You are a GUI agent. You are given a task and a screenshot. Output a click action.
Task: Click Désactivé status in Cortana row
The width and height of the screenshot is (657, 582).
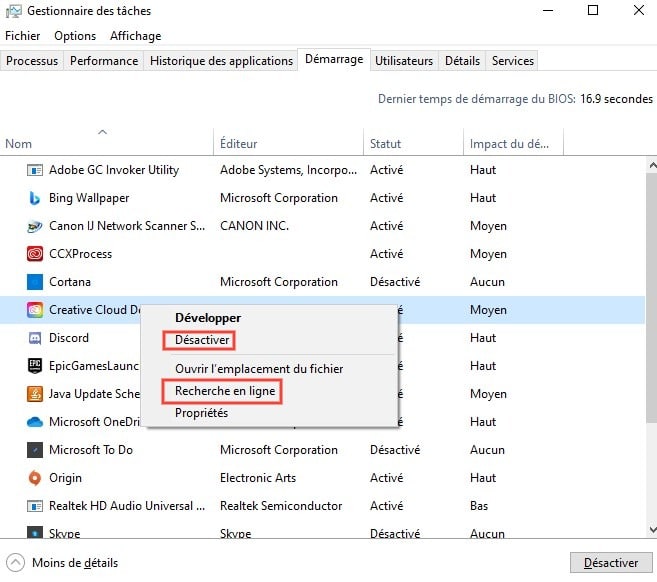click(395, 282)
